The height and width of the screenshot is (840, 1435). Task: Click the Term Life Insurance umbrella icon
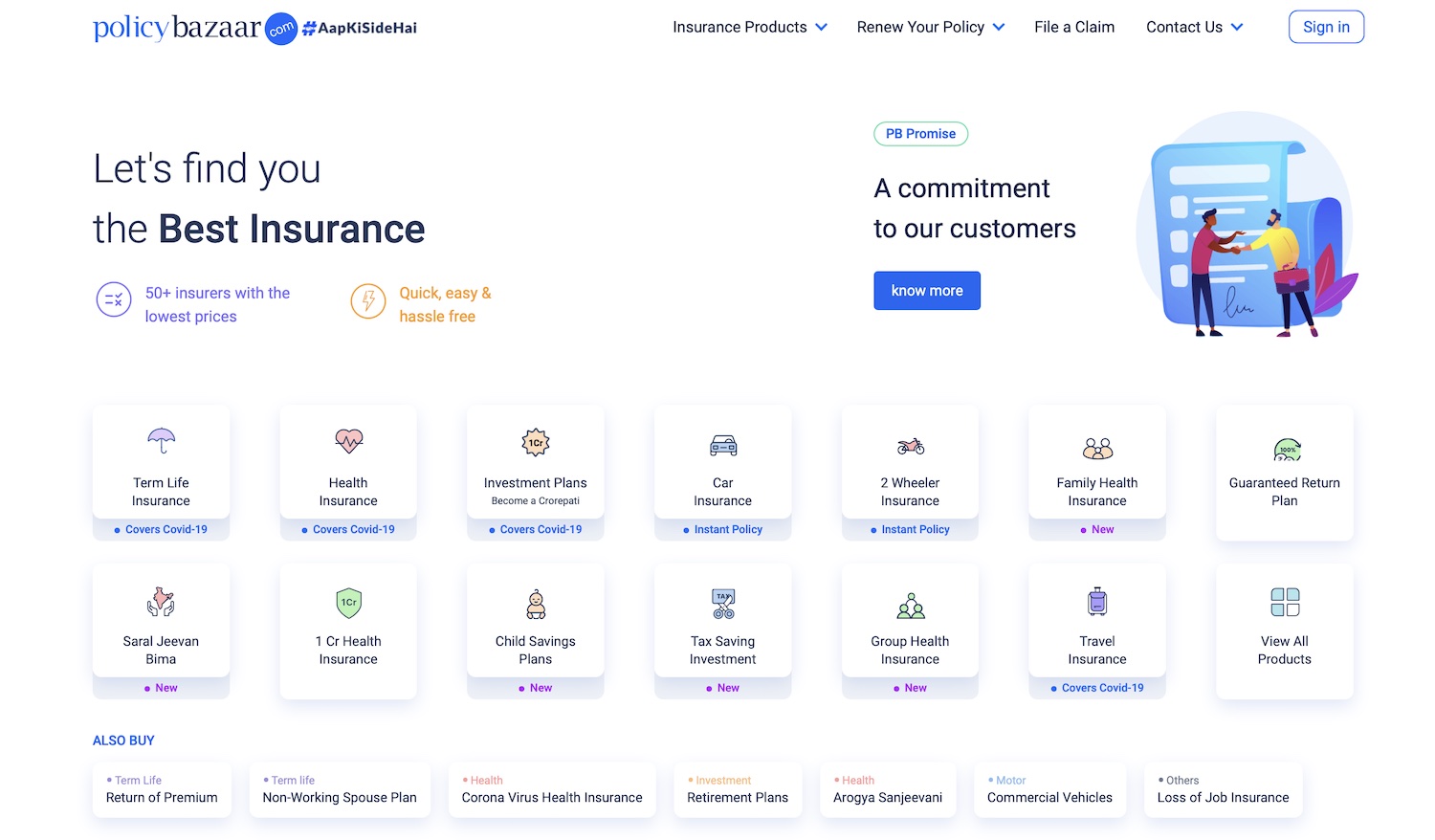161,441
